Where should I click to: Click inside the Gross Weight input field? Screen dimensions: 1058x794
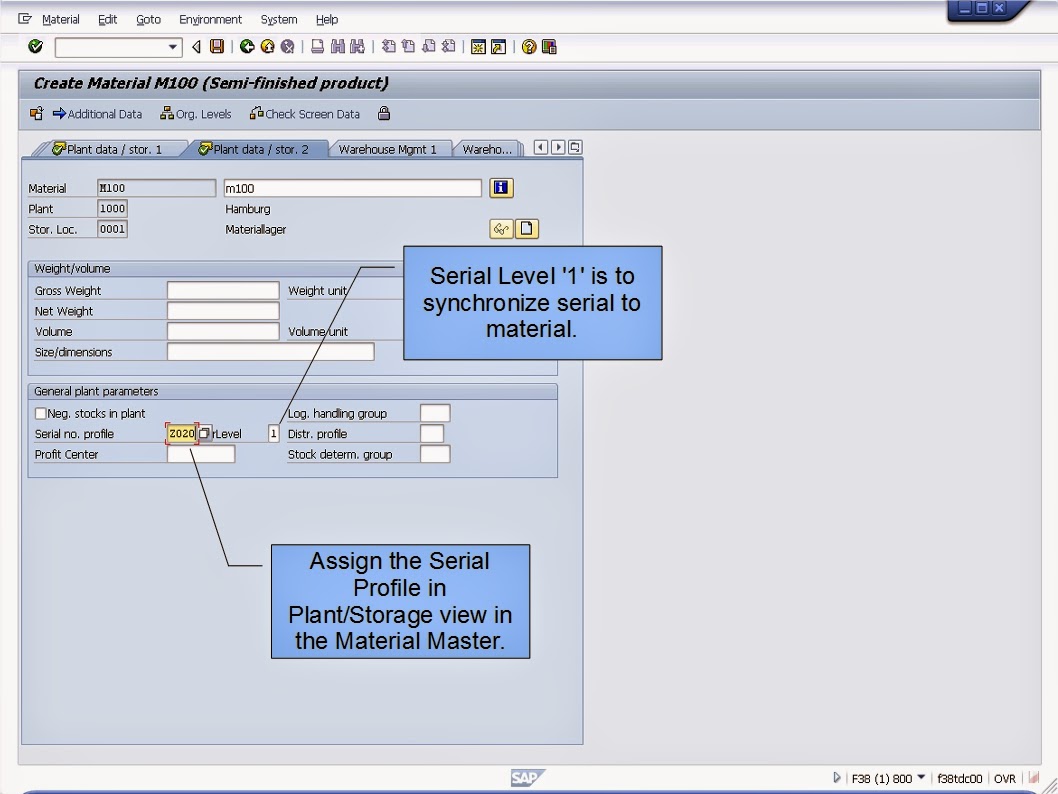pyautogui.click(x=223, y=290)
